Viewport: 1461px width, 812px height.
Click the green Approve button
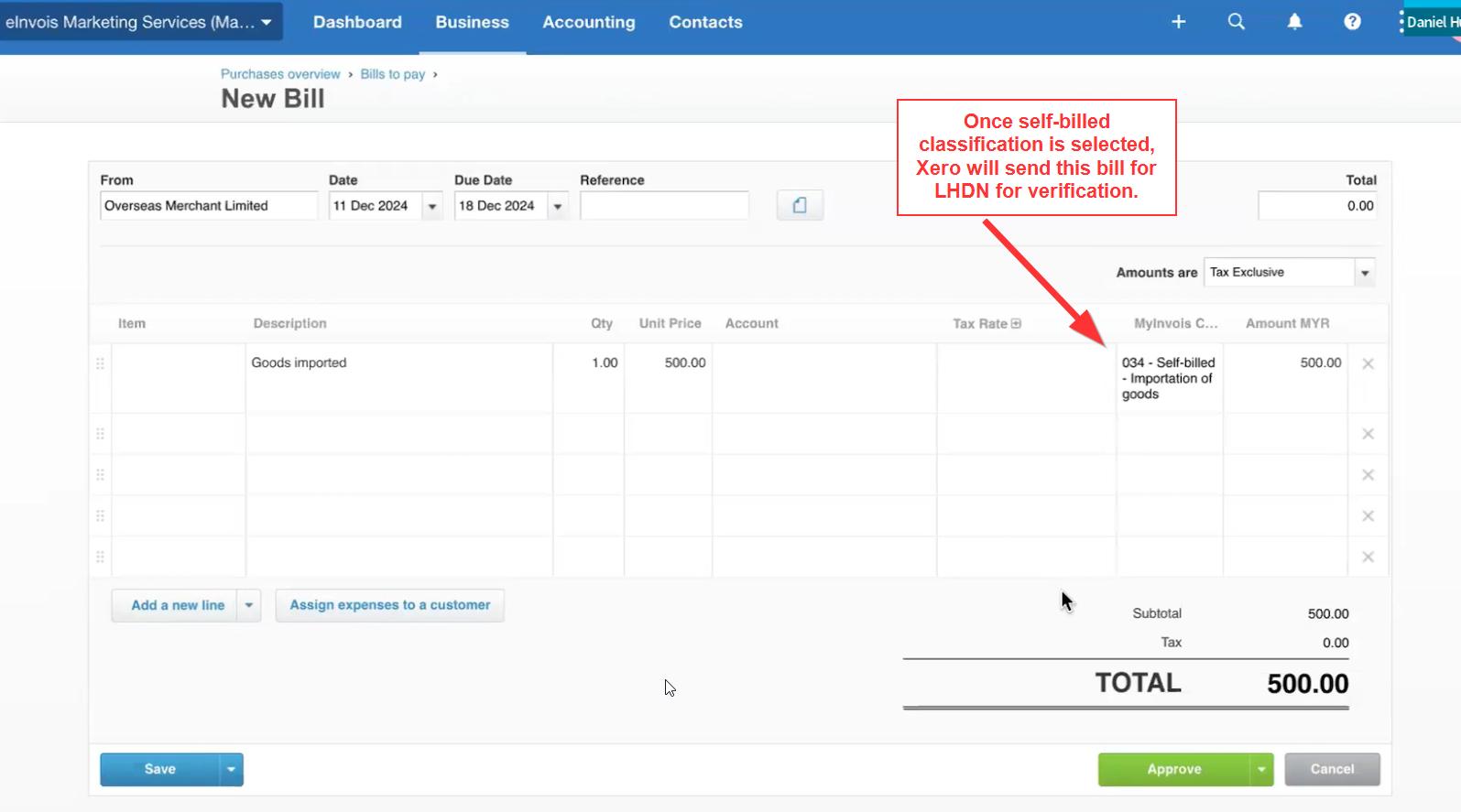coord(1174,769)
